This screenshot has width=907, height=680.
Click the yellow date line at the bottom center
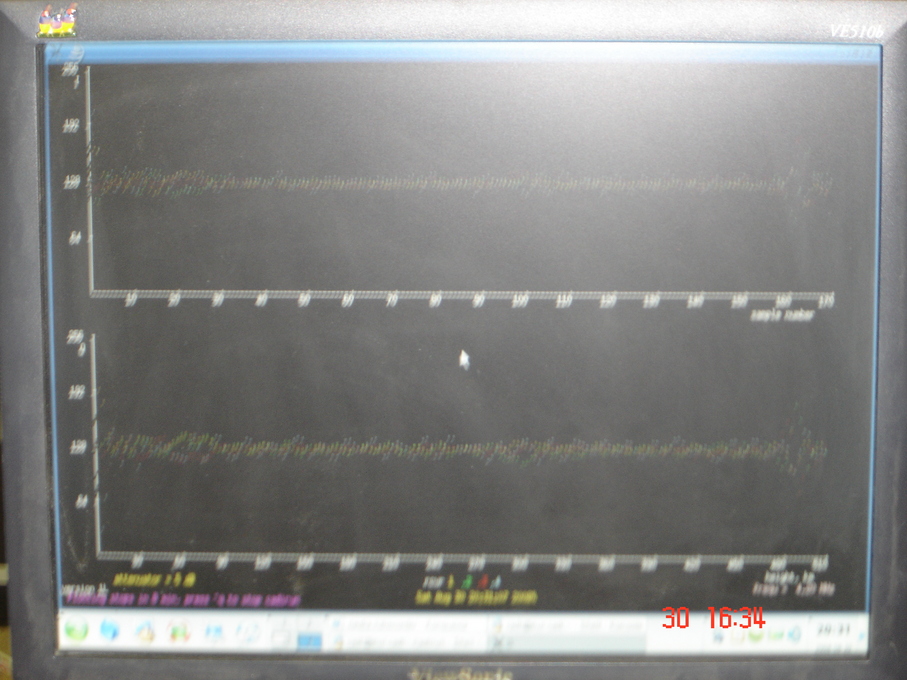pos(475,597)
